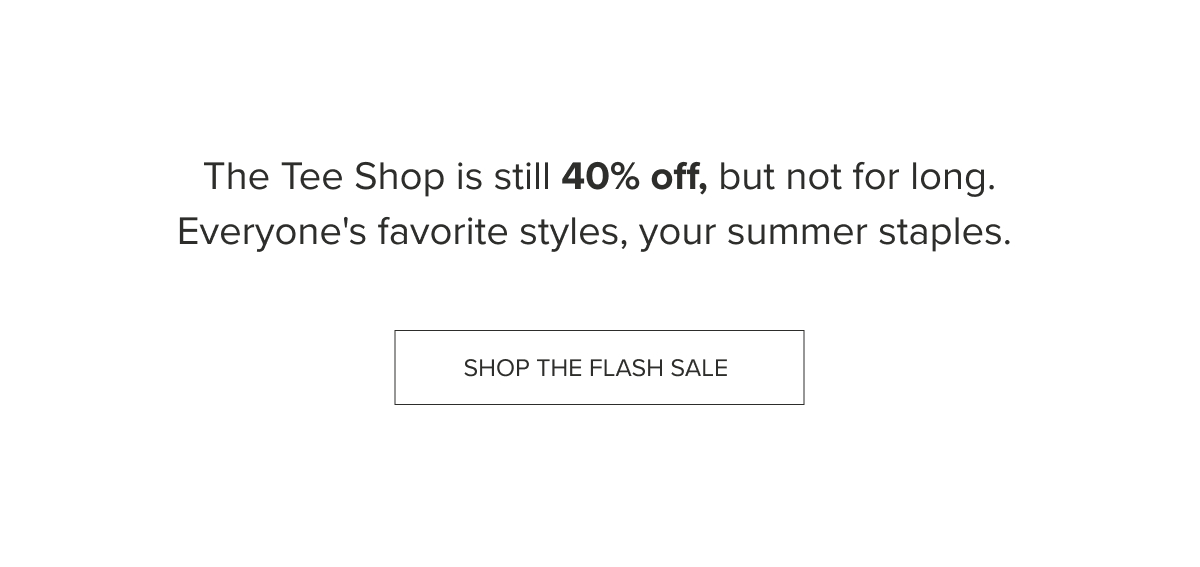Click the "40%" figure in the headline
The height and width of the screenshot is (567, 1200).
601,177
